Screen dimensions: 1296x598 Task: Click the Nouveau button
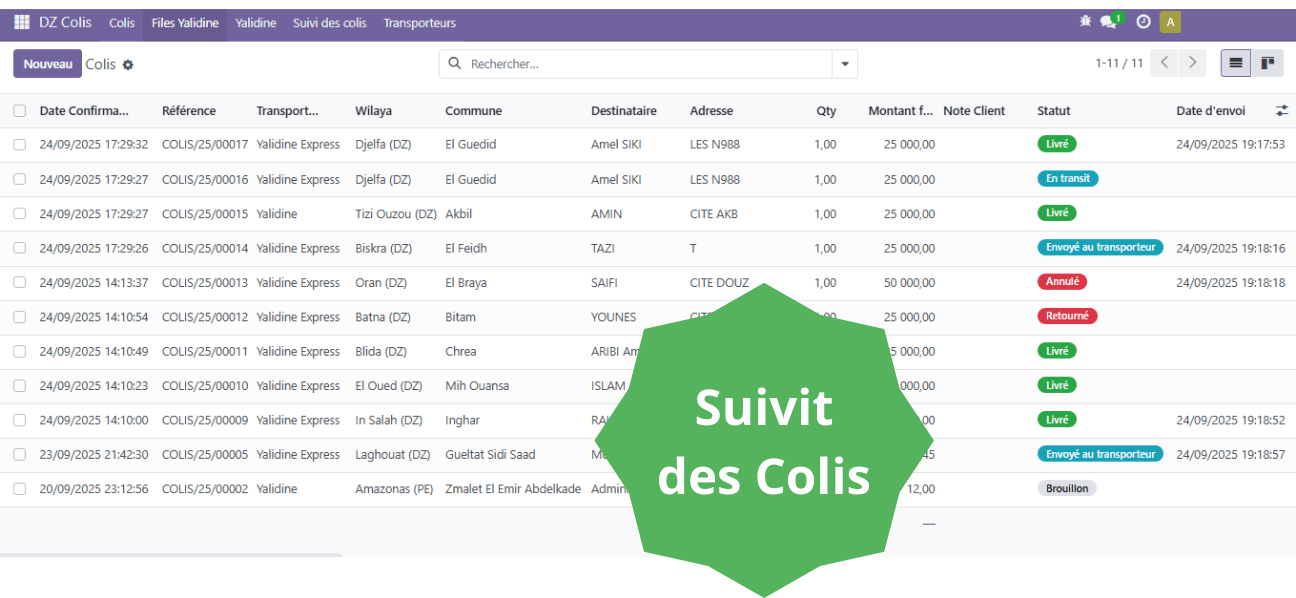point(48,64)
